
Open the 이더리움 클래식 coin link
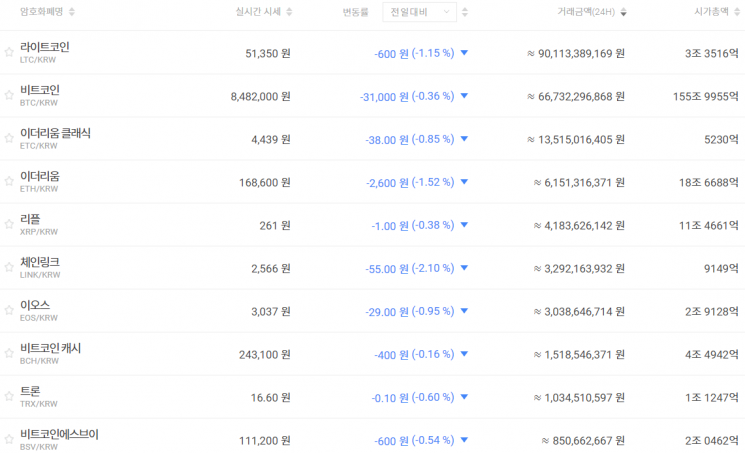point(55,133)
